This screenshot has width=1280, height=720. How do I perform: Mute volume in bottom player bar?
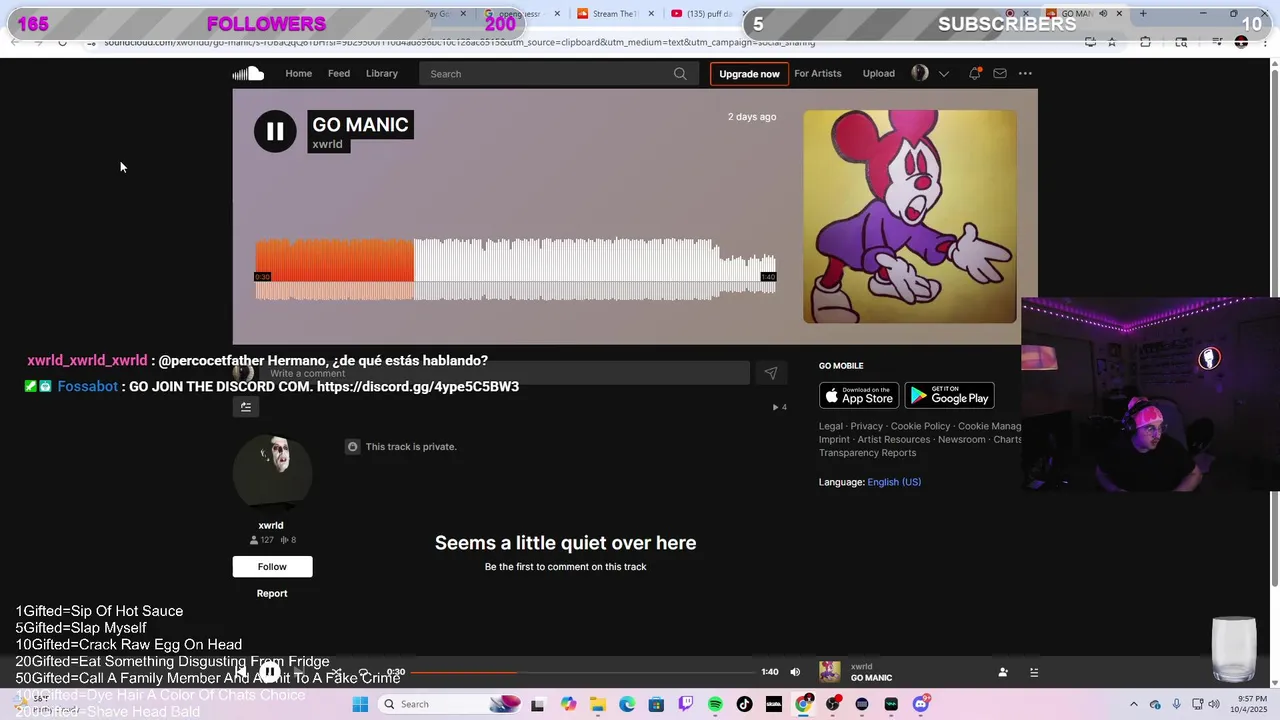pos(795,672)
